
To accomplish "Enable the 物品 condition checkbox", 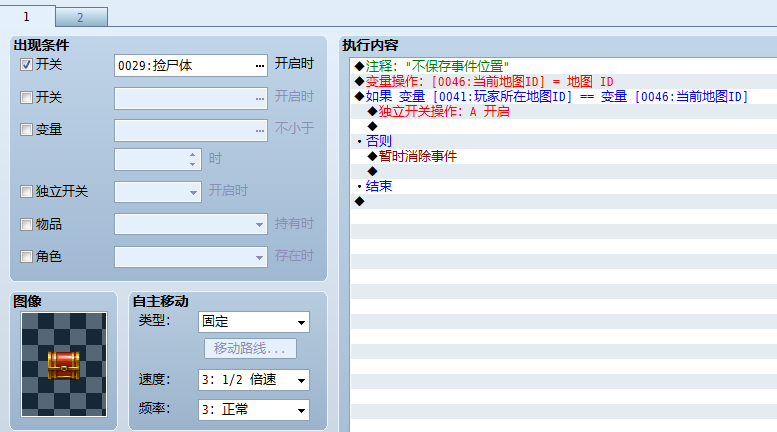I will 26,224.
